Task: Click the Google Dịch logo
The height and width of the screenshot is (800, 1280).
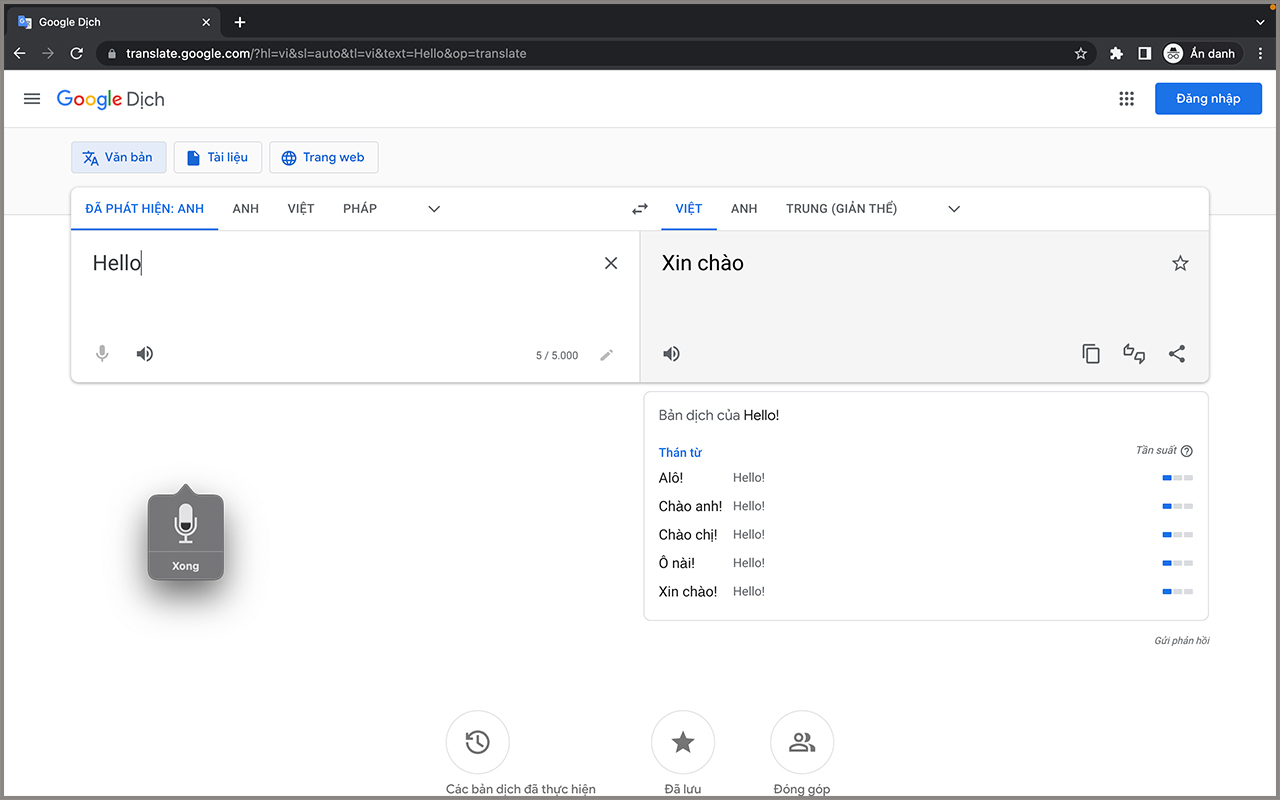Action: pos(110,99)
